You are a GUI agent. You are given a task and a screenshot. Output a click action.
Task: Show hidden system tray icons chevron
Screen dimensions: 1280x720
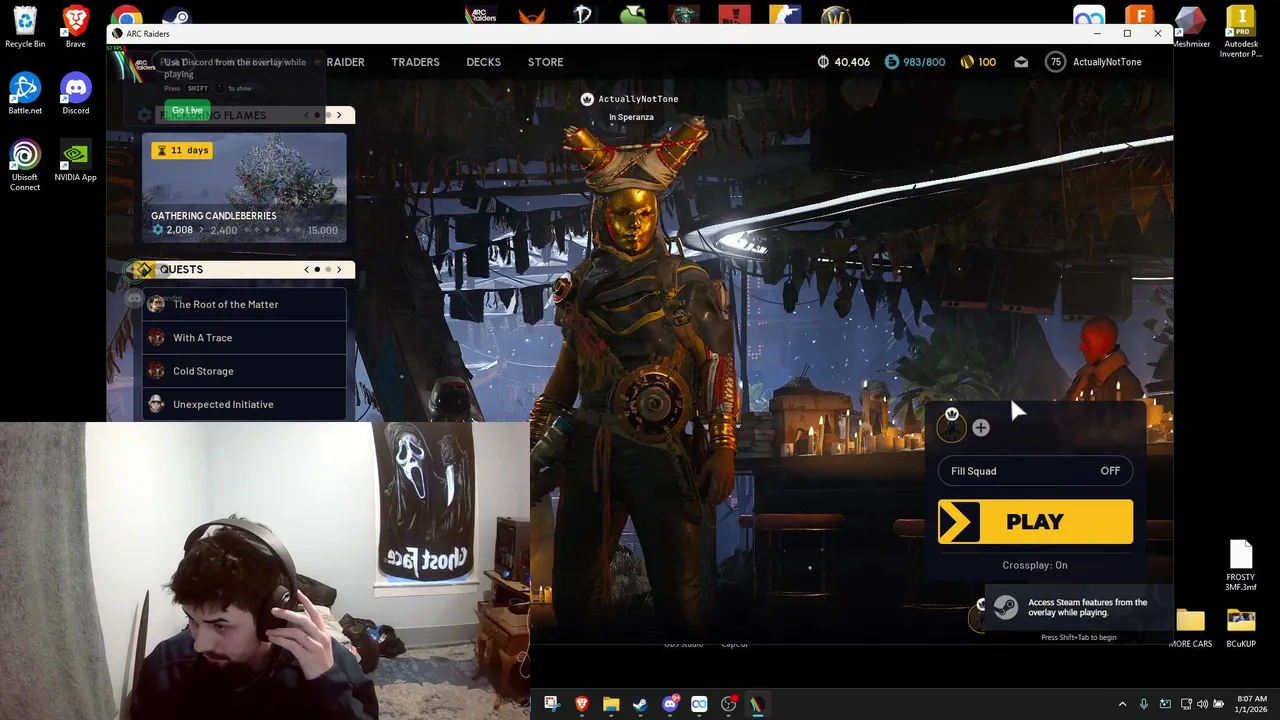pyautogui.click(x=1122, y=704)
